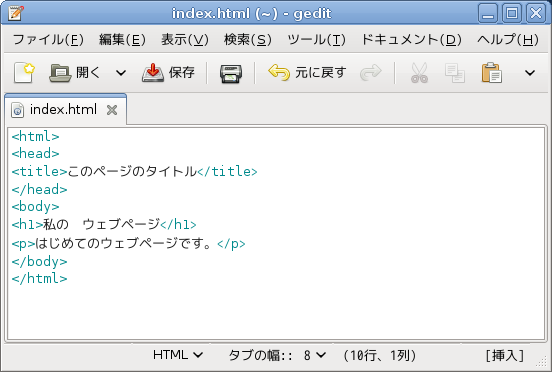Click the </body> closing tag line
The height and width of the screenshot is (372, 552).
(39, 262)
